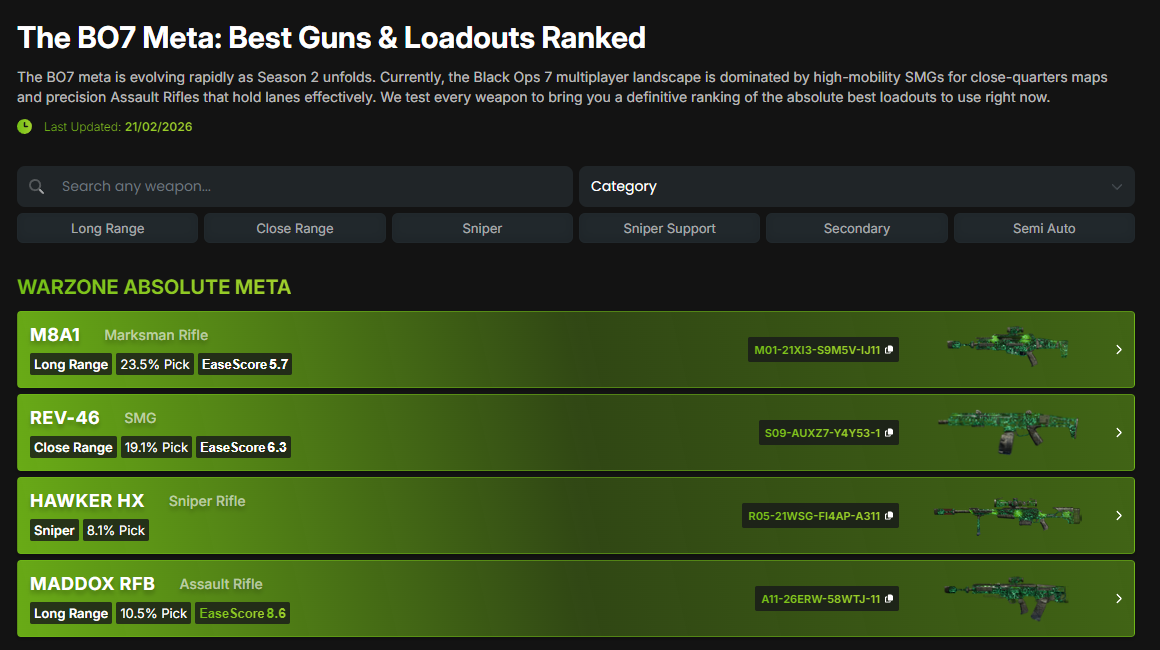Image resolution: width=1160 pixels, height=650 pixels.
Task: Click the Last Updated clock icon
Action: [x=25, y=127]
